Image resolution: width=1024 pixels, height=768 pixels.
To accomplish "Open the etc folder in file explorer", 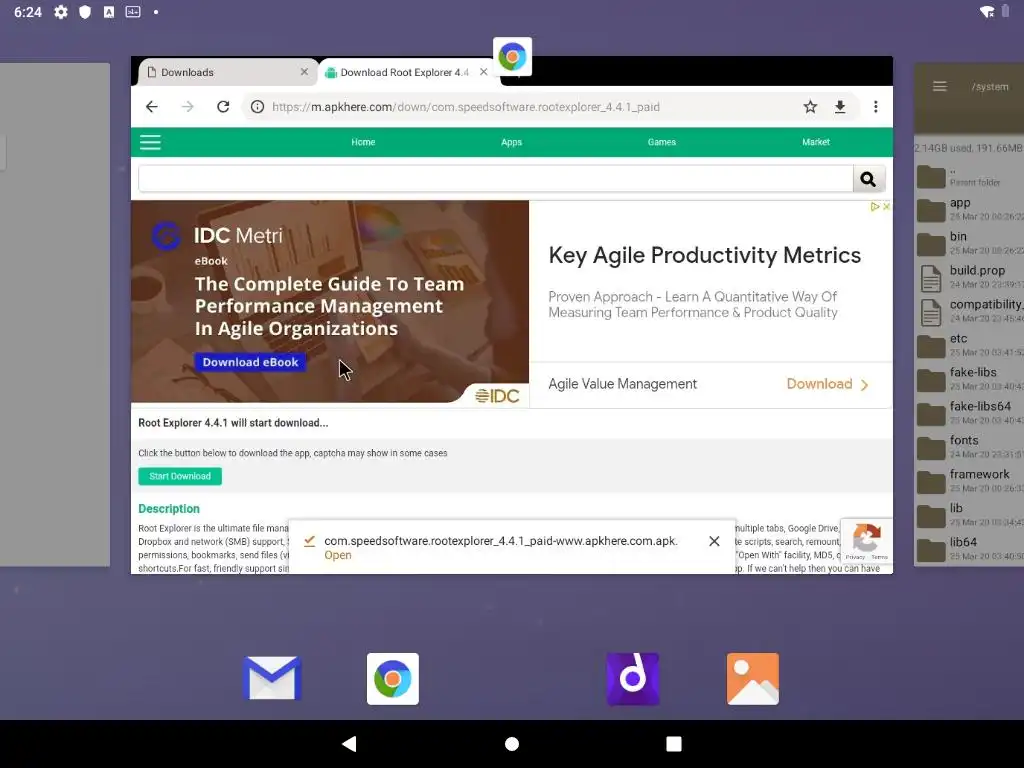I will (x=970, y=345).
